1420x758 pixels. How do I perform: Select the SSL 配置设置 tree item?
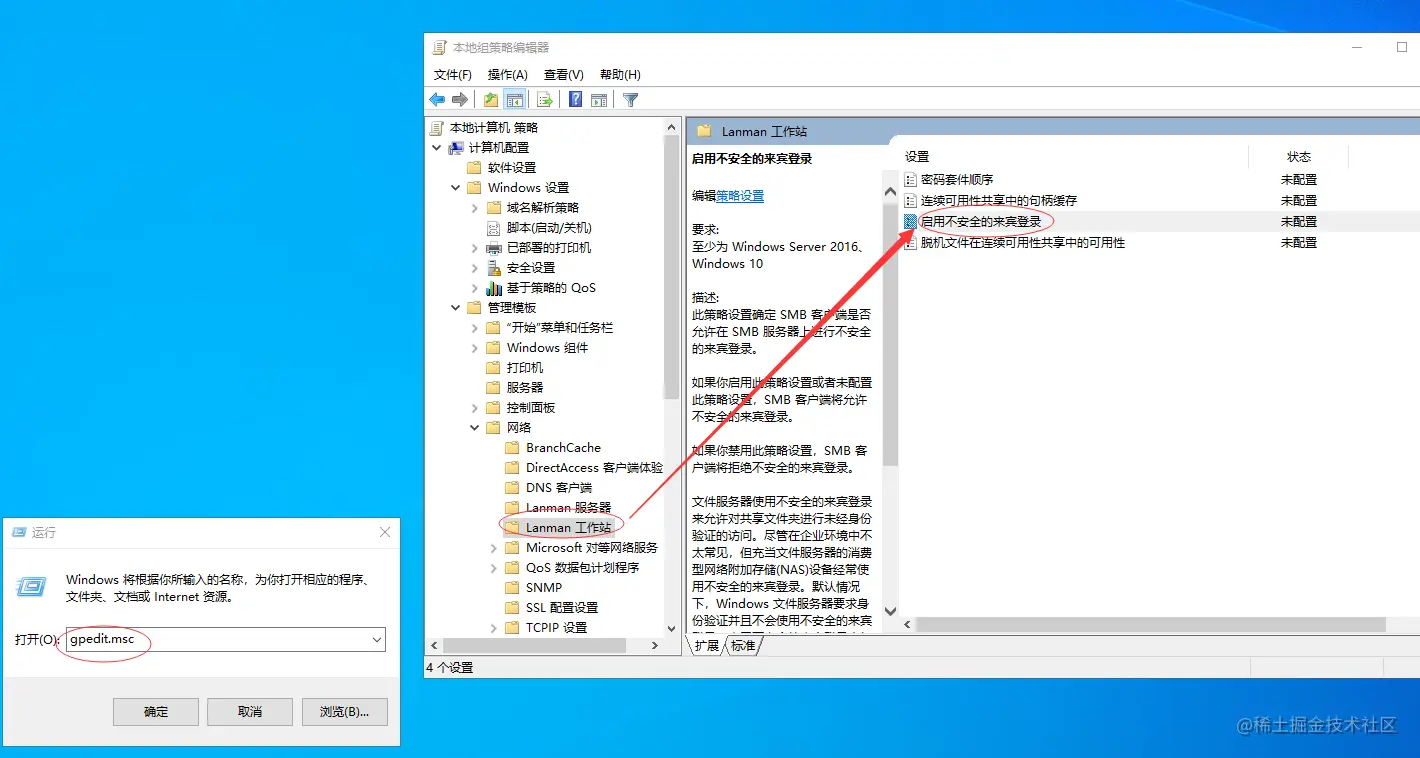(x=562, y=608)
